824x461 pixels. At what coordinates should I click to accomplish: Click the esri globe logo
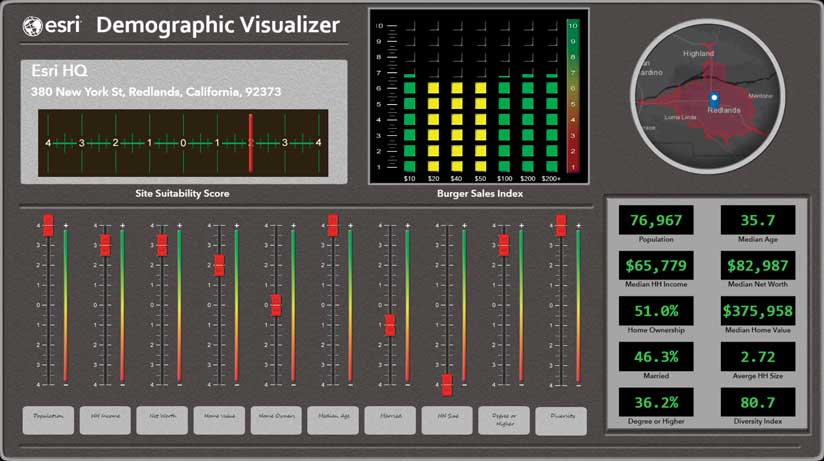tap(33, 26)
